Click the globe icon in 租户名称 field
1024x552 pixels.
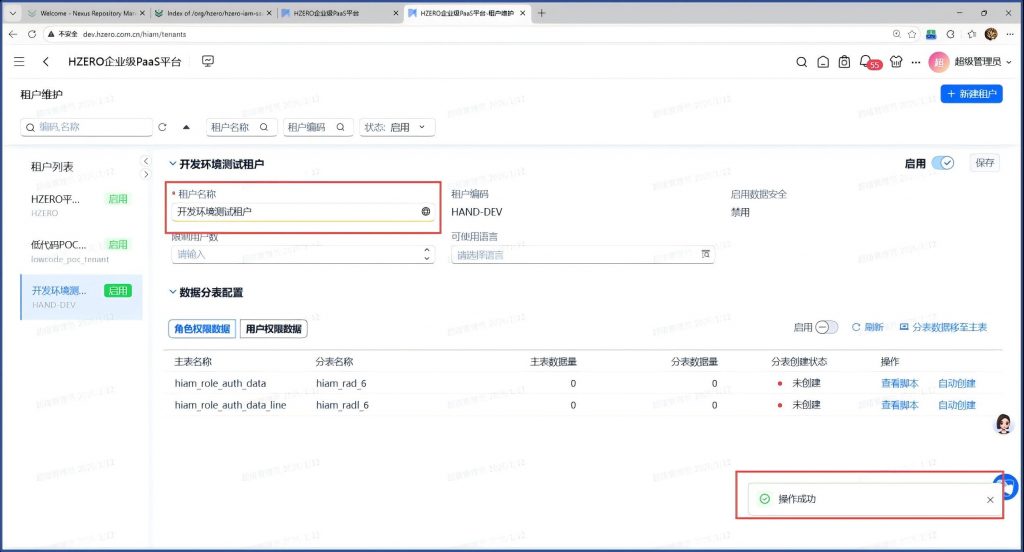coord(426,211)
